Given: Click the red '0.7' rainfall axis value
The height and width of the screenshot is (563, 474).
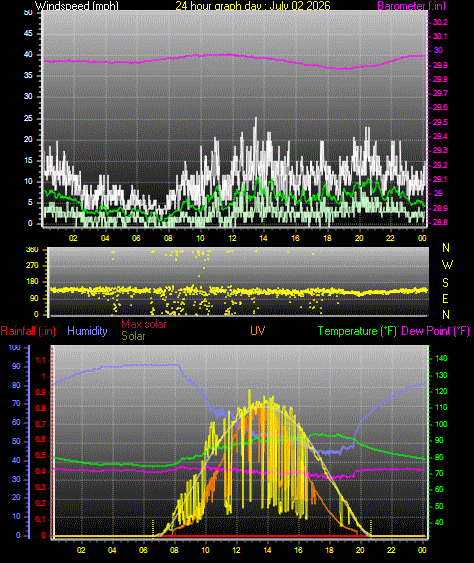Looking at the screenshot, I should tap(41, 424).
